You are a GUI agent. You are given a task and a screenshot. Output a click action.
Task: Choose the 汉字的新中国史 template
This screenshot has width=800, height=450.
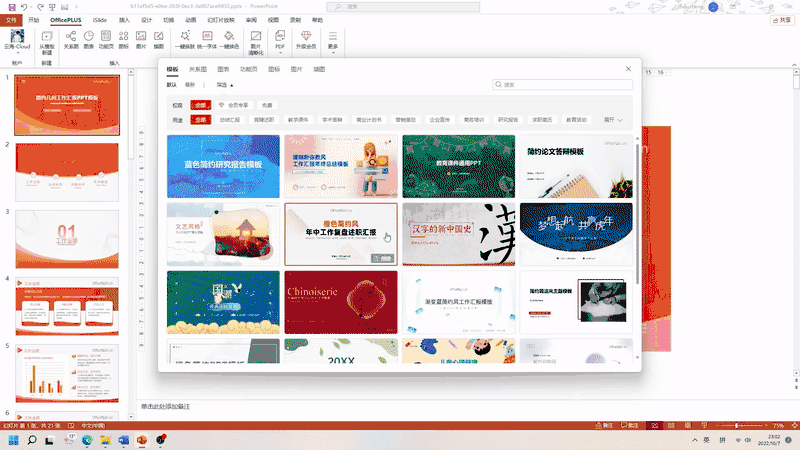click(459, 234)
